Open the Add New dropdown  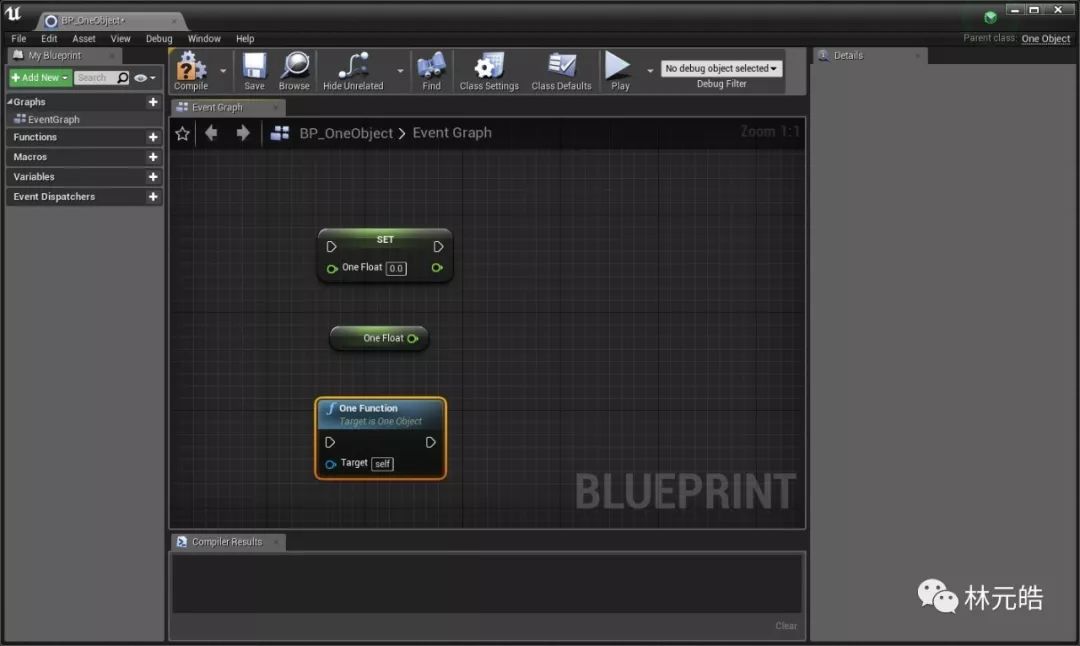point(40,78)
